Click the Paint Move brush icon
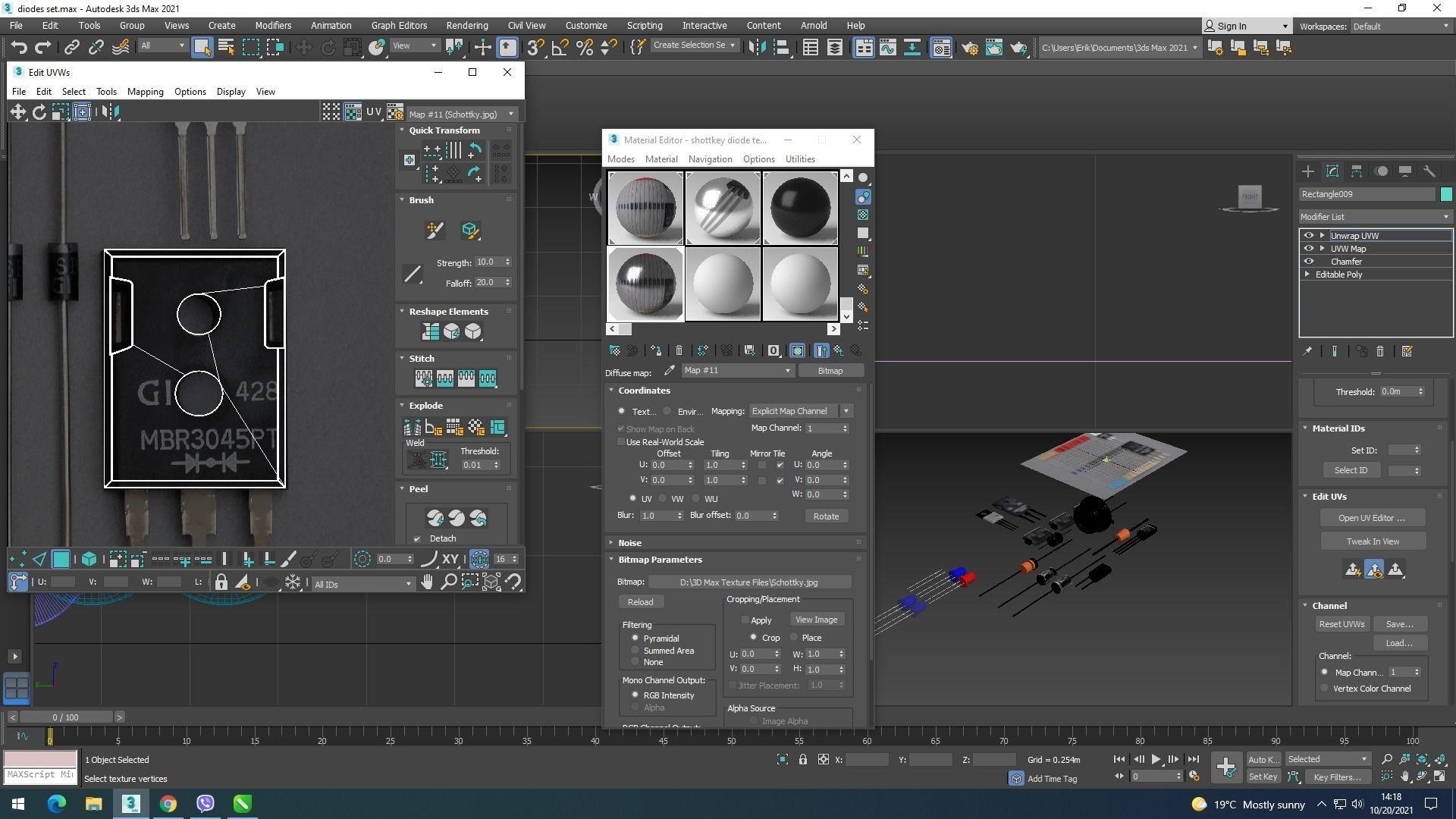Screen dimensions: 1456x819 (435, 231)
